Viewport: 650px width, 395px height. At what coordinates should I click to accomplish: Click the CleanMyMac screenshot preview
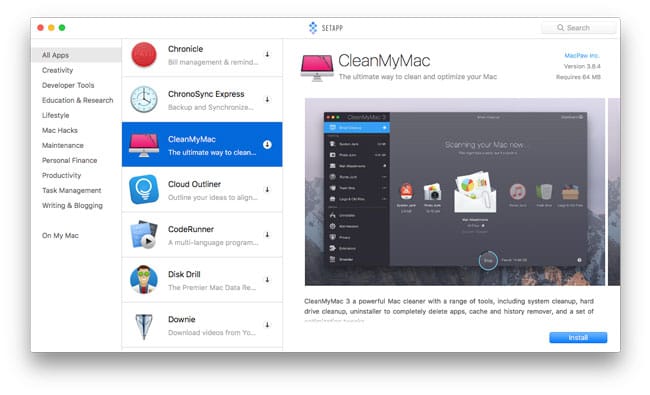tap(455, 192)
